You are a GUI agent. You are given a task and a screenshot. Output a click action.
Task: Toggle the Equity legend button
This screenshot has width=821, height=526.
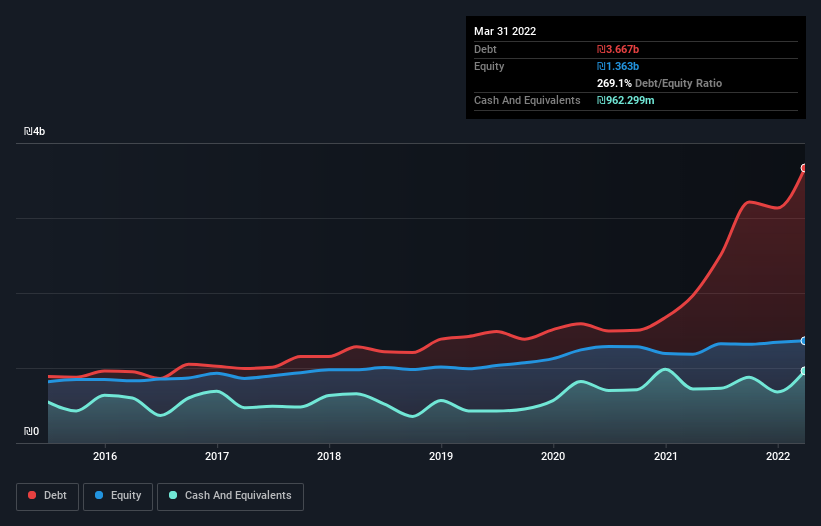pos(118,496)
